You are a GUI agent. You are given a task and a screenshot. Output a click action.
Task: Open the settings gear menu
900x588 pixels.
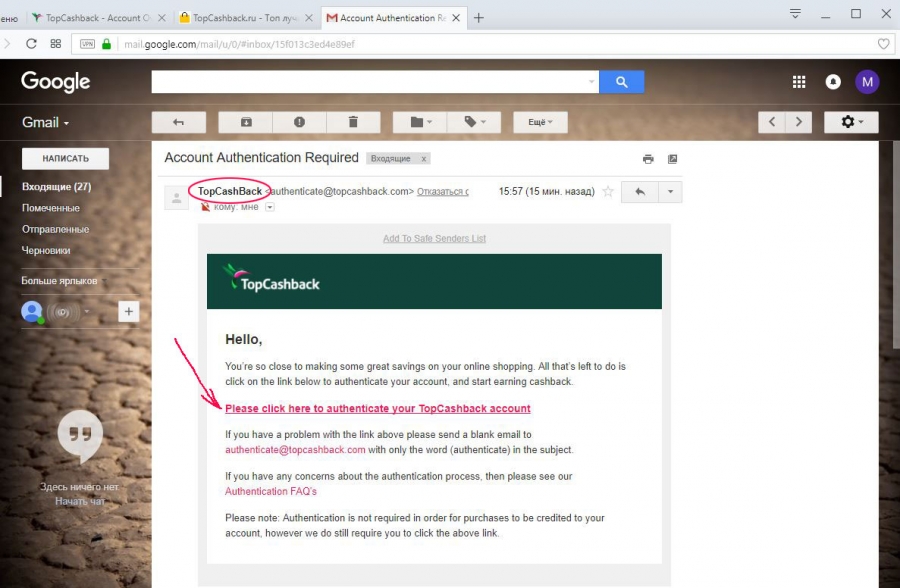(851, 122)
